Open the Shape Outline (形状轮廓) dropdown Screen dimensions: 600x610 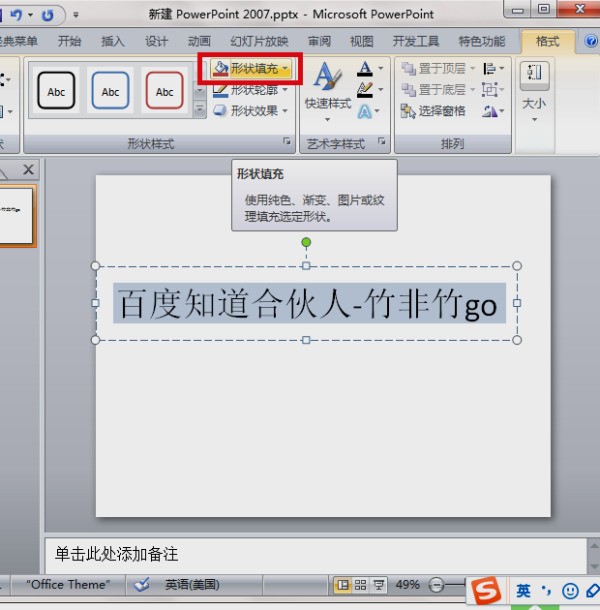tap(252, 90)
